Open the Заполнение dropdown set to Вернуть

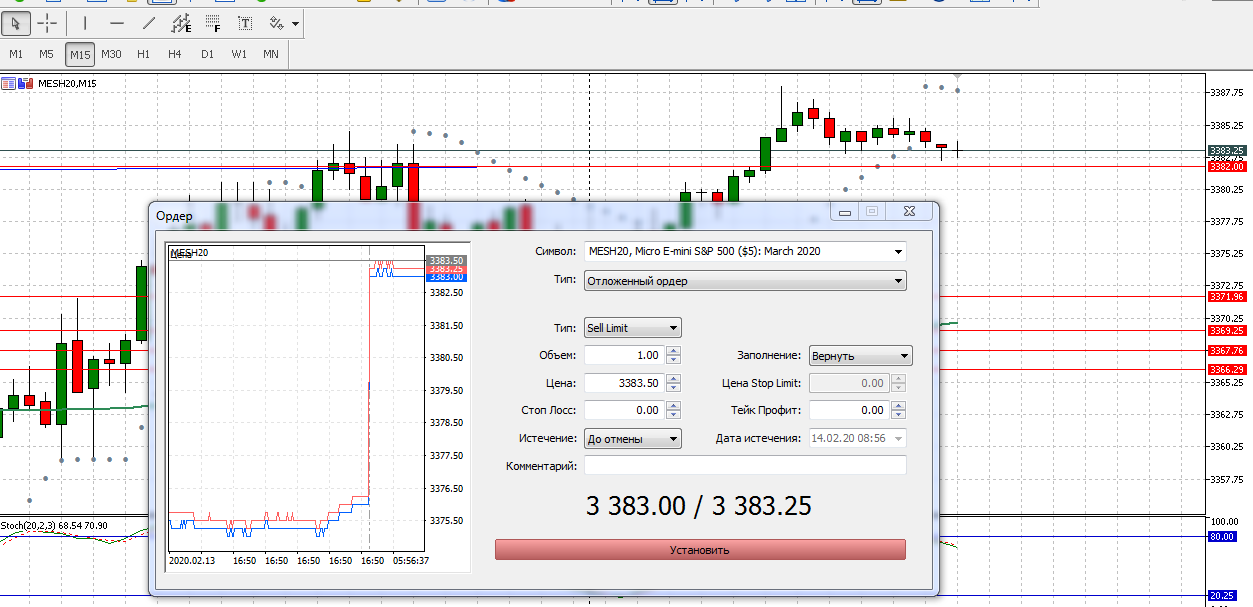pyautogui.click(x=860, y=355)
